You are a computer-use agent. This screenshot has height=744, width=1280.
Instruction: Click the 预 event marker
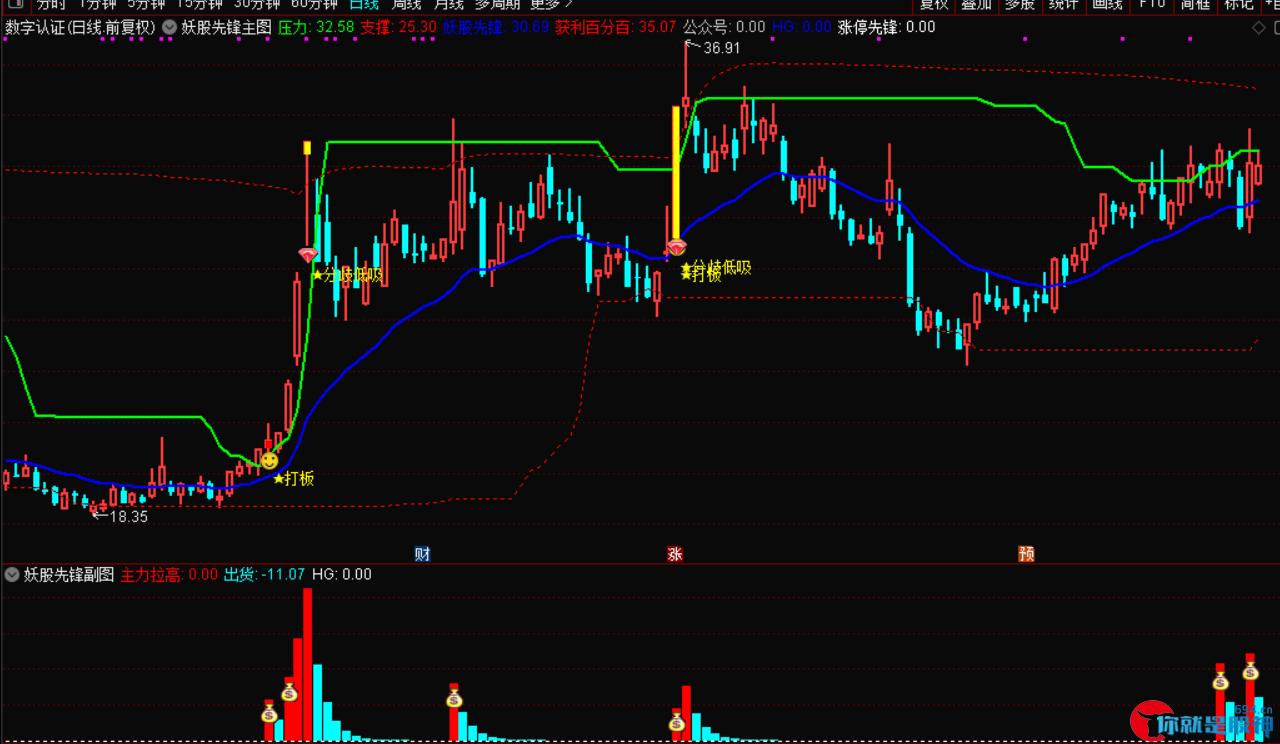tap(1026, 554)
